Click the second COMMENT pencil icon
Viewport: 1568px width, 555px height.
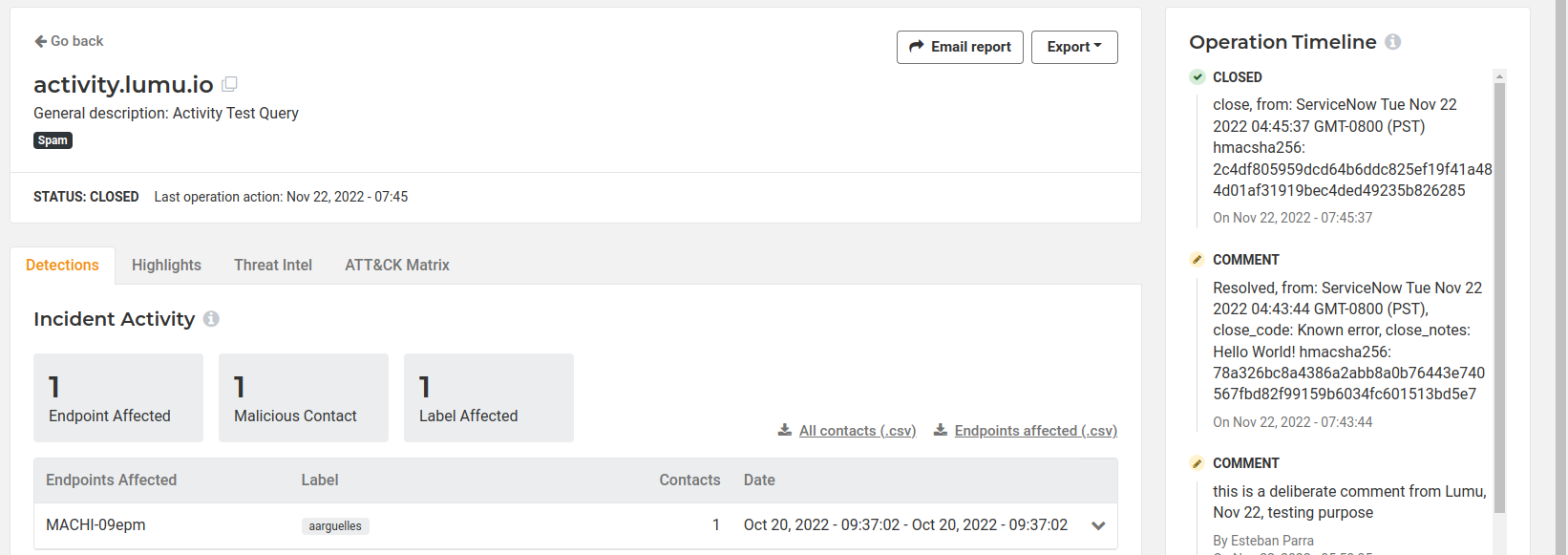click(x=1197, y=463)
